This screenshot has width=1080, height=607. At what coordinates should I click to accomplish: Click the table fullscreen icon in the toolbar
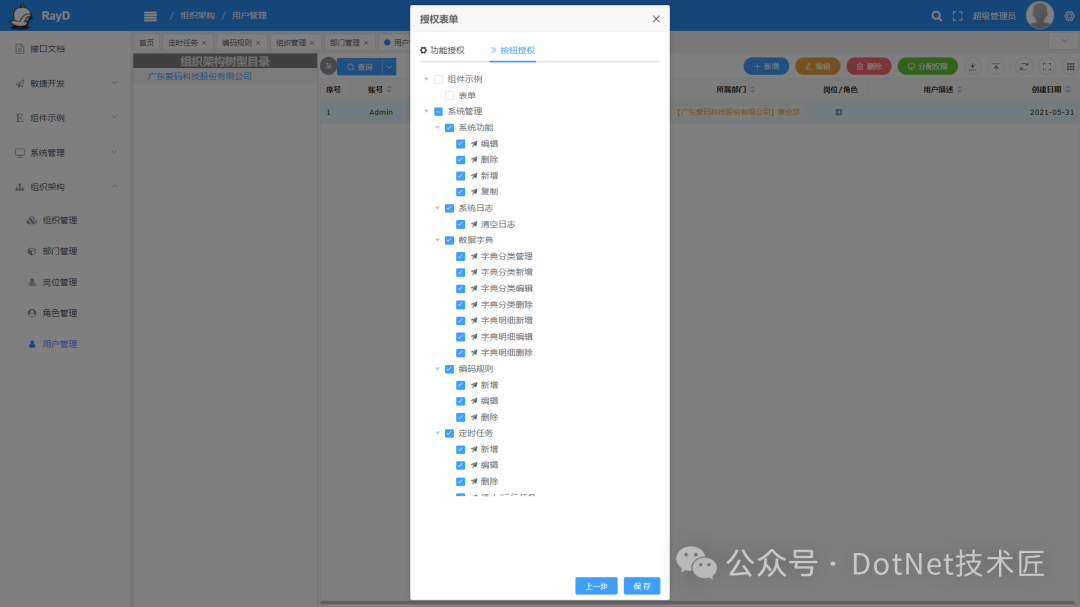tap(1047, 66)
